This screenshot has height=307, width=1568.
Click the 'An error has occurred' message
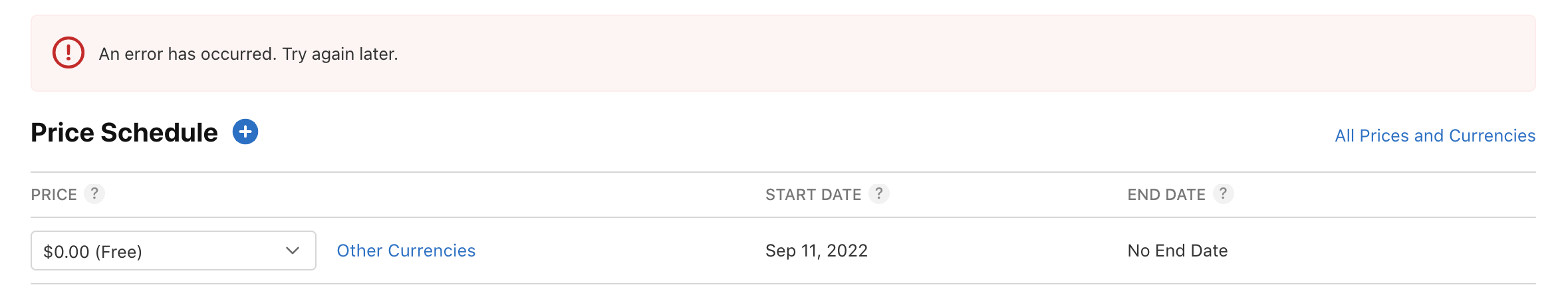coord(188,54)
